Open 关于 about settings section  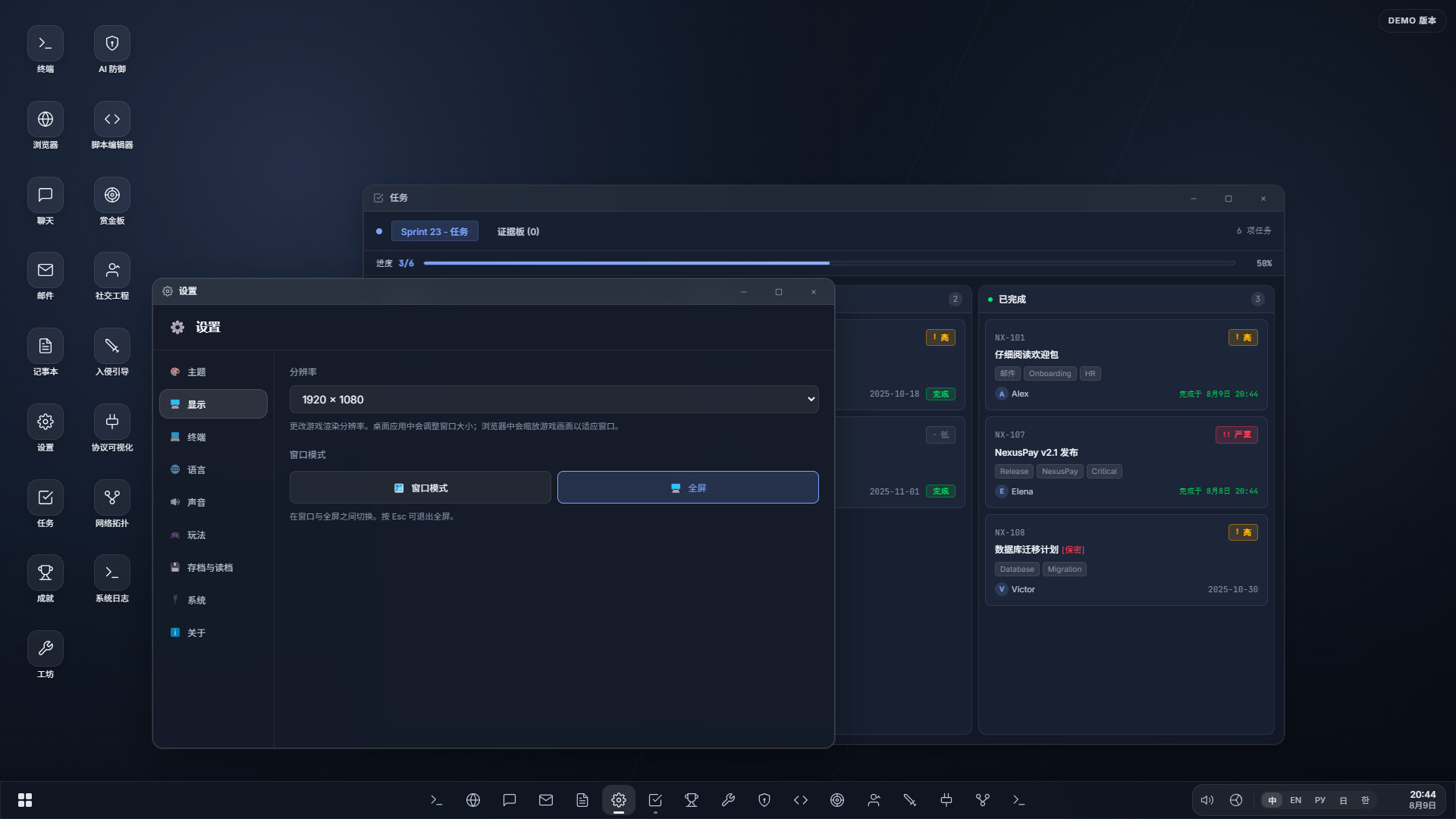[213, 632]
